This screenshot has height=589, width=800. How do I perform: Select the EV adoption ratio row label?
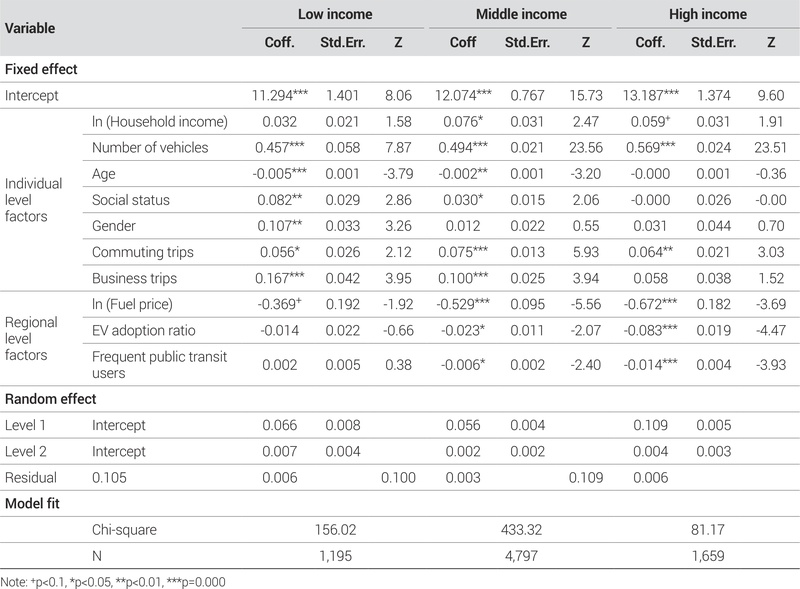pos(147,330)
